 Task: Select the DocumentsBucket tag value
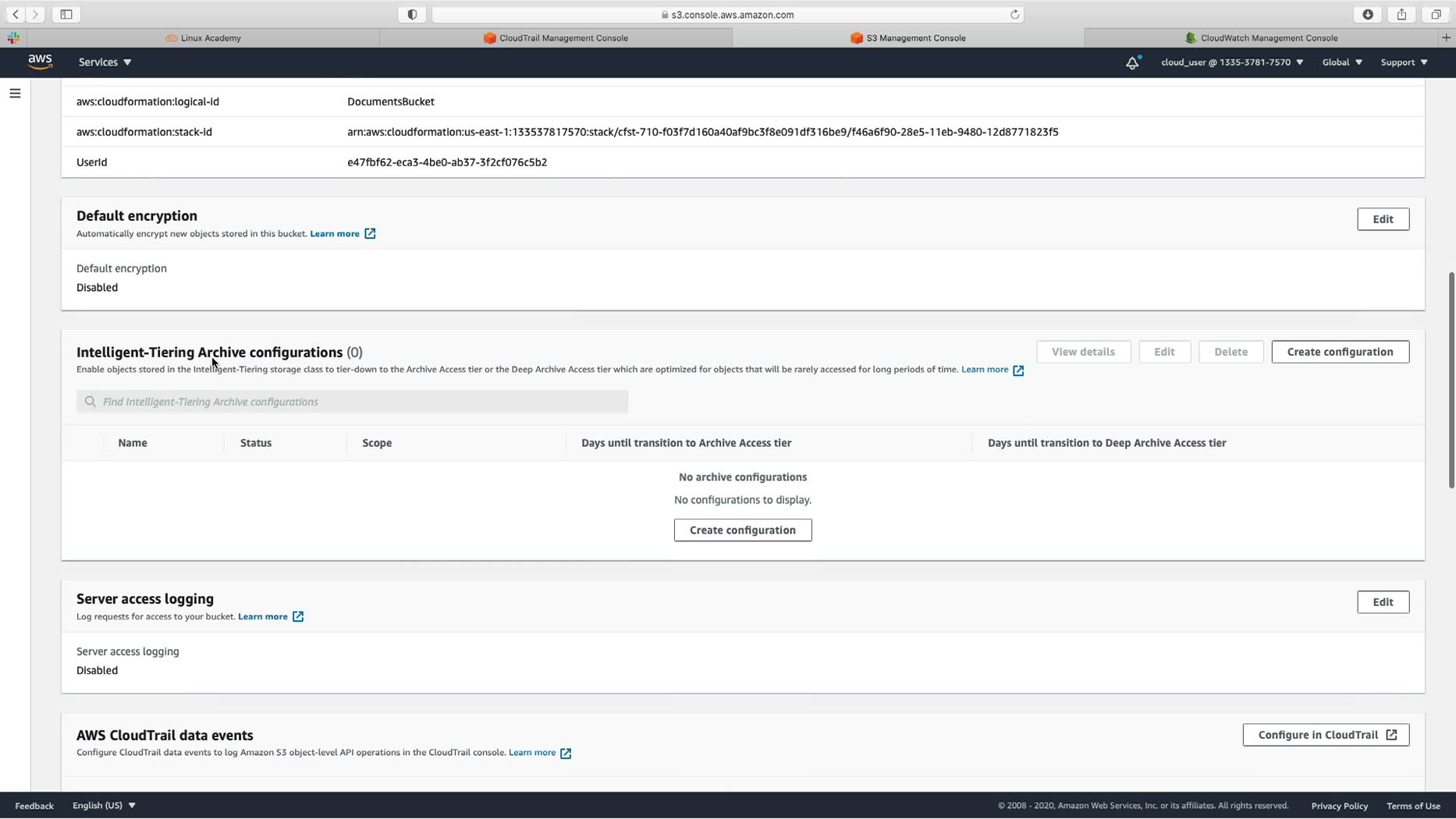tap(391, 102)
